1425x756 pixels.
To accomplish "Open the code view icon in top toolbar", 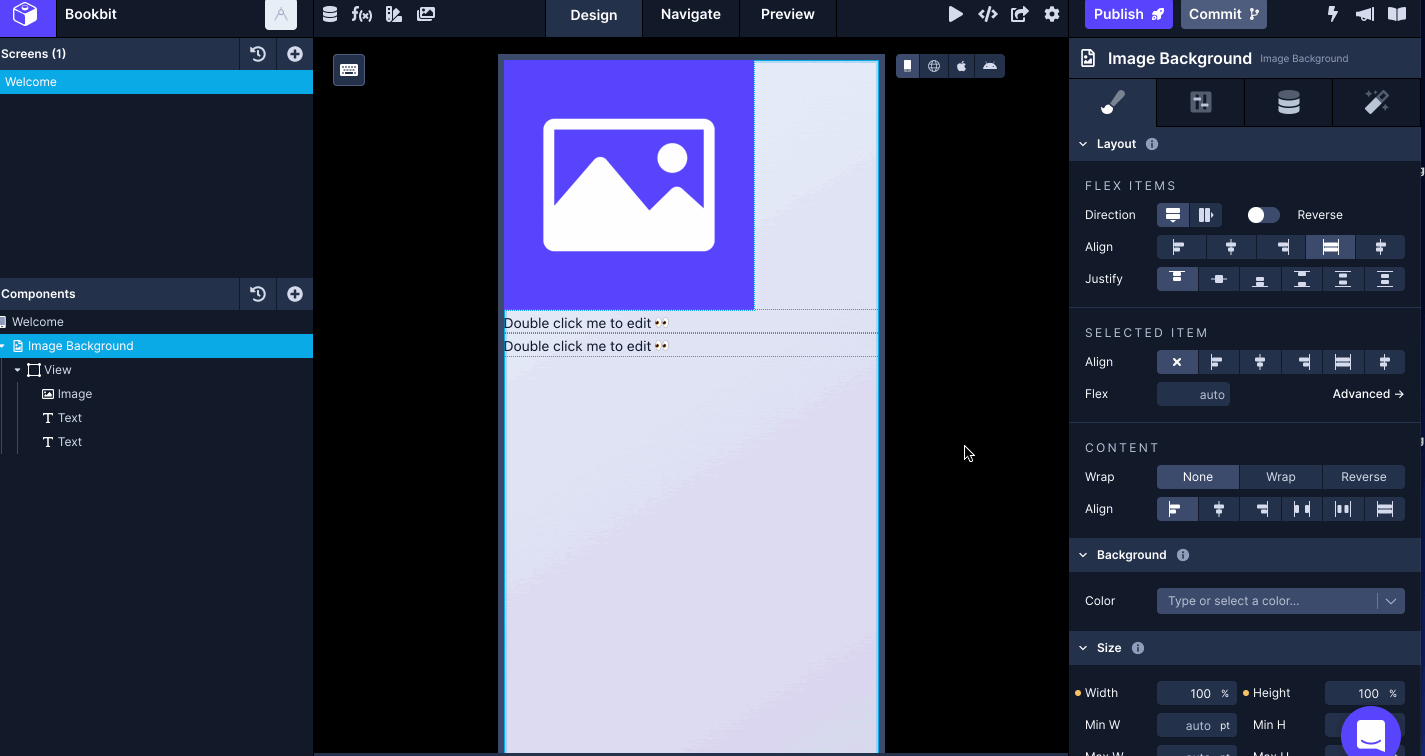I will click(989, 14).
